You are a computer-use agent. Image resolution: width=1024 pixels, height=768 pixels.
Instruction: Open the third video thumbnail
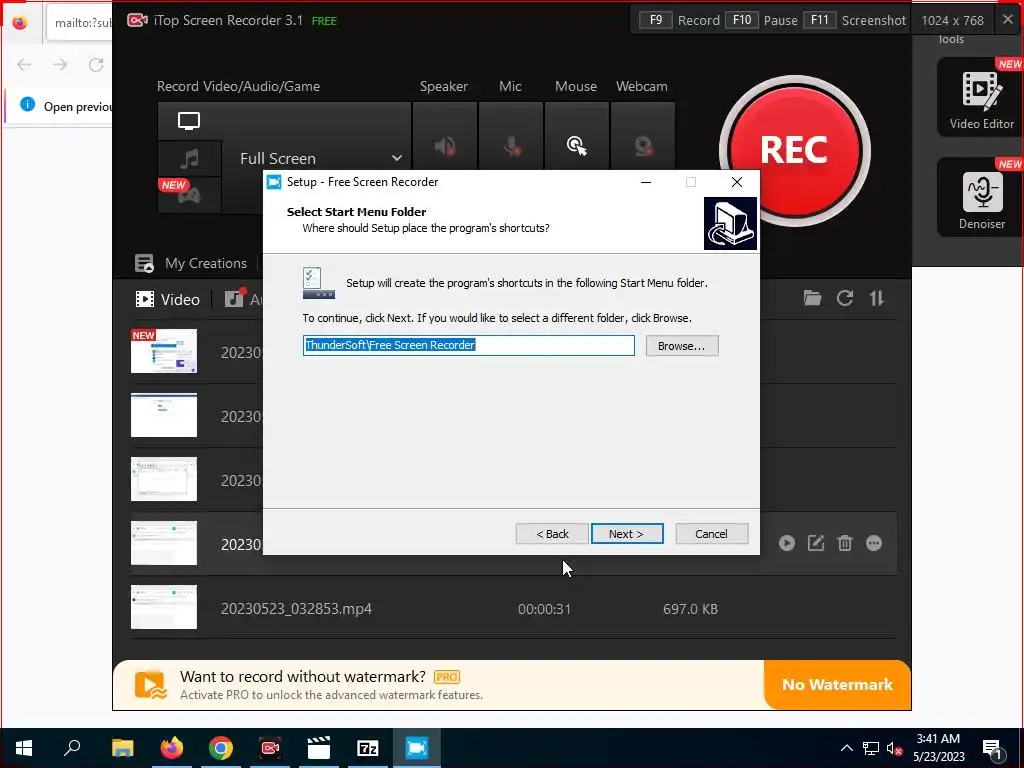pos(164,479)
